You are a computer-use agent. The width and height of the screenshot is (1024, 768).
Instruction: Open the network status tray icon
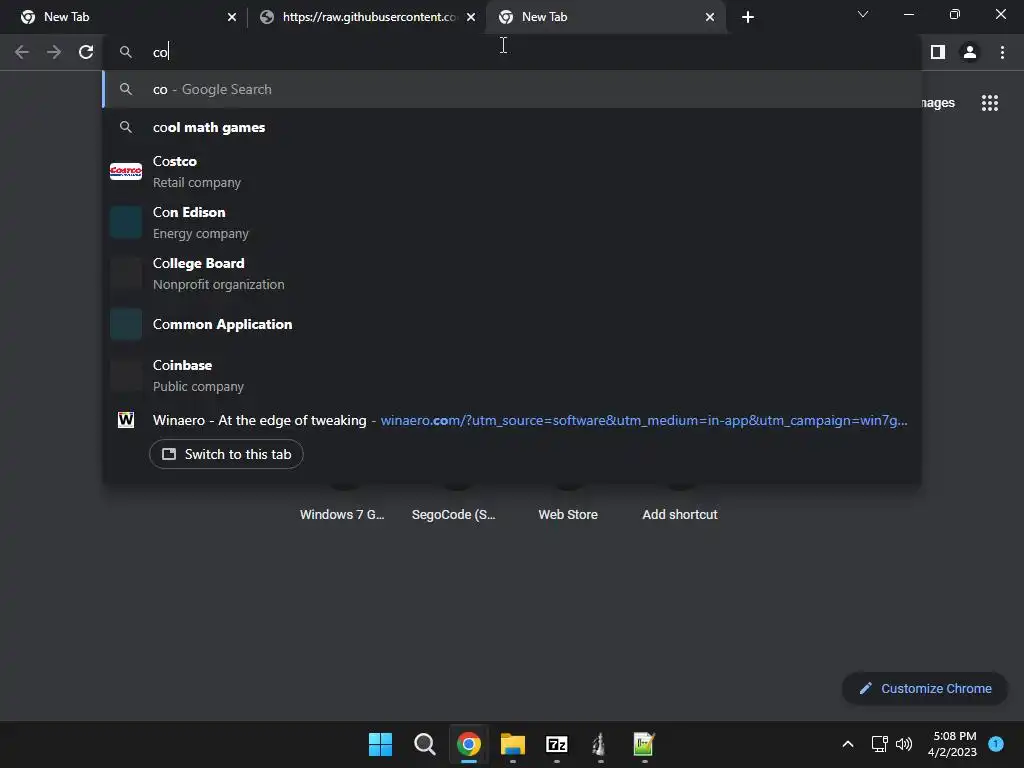click(x=880, y=744)
